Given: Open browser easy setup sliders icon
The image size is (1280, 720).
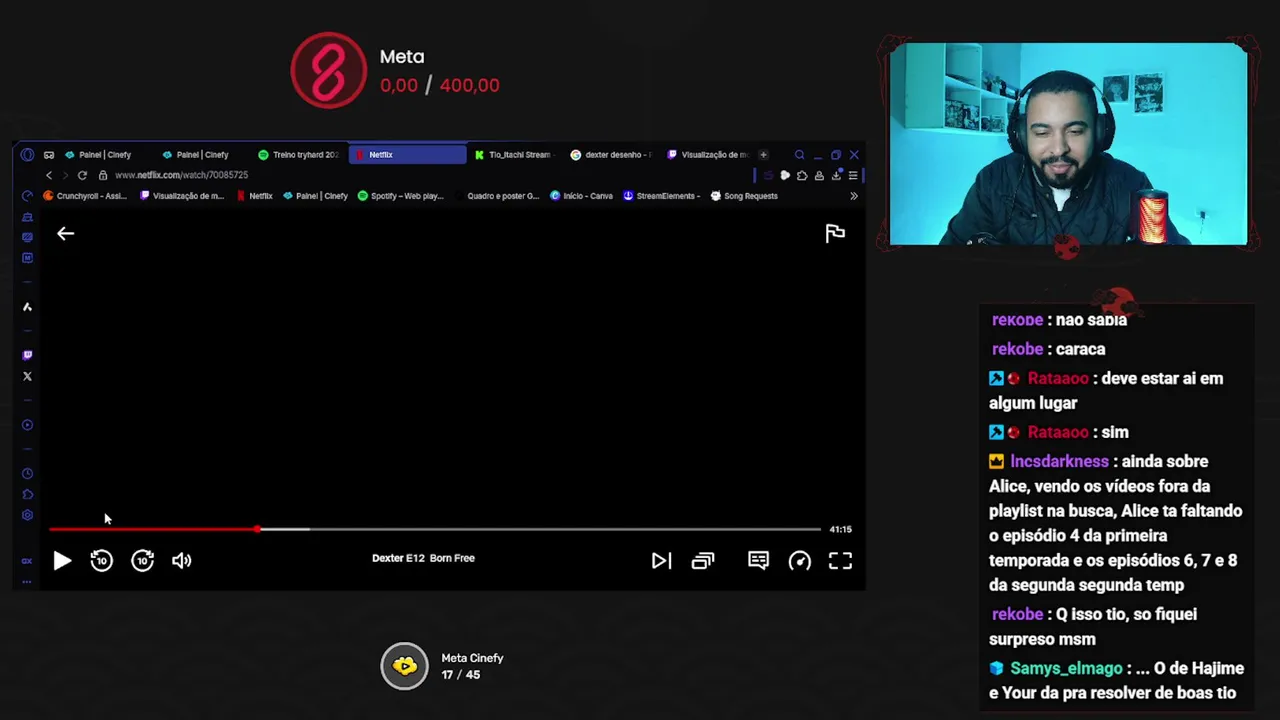Looking at the screenshot, I should (x=853, y=175).
